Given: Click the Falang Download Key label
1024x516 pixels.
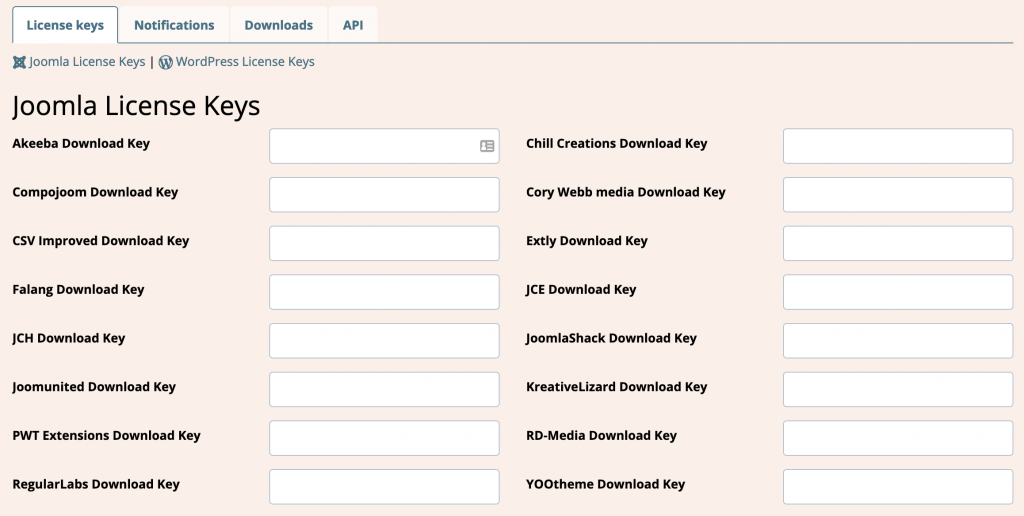Looking at the screenshot, I should tap(78, 289).
